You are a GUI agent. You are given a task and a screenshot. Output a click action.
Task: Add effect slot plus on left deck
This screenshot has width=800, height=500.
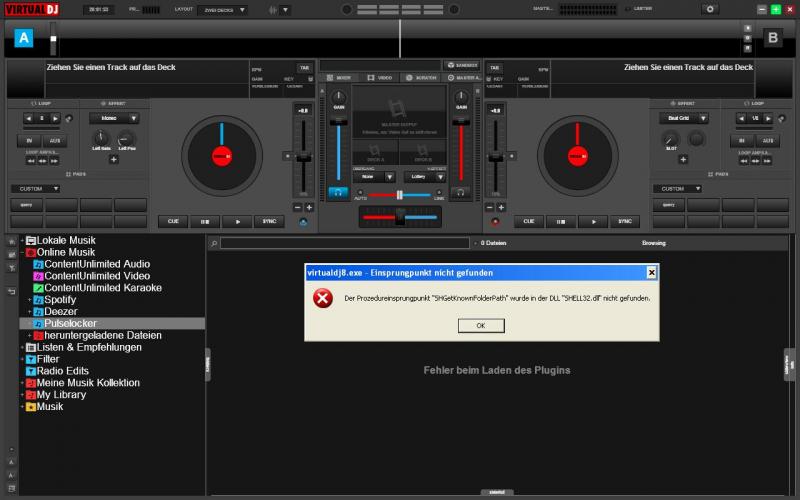[x=113, y=160]
